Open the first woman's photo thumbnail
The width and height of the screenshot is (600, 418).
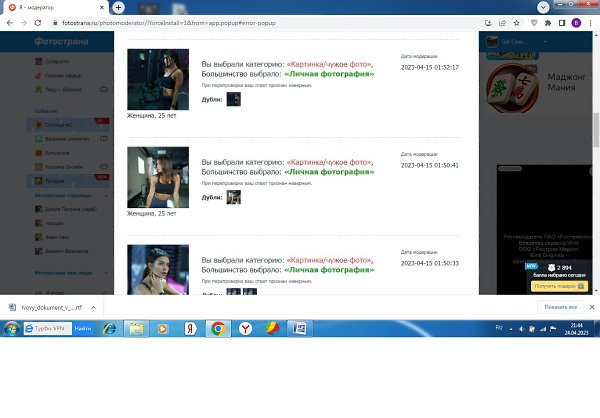[x=158, y=80]
